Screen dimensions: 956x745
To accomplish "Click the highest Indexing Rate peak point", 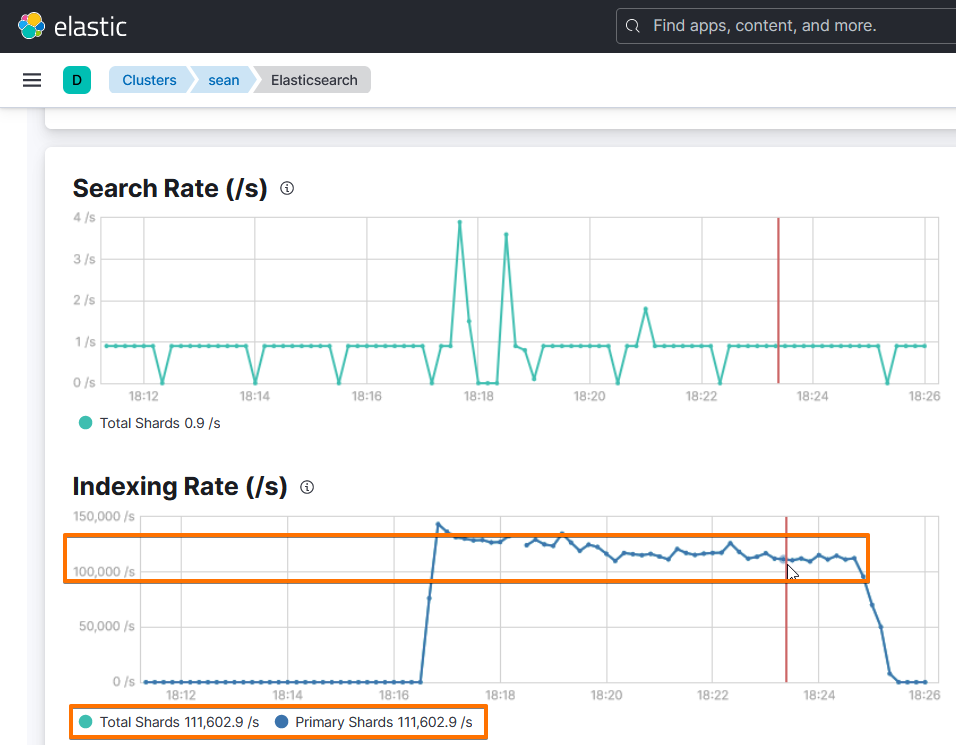I will pyautogui.click(x=438, y=524).
